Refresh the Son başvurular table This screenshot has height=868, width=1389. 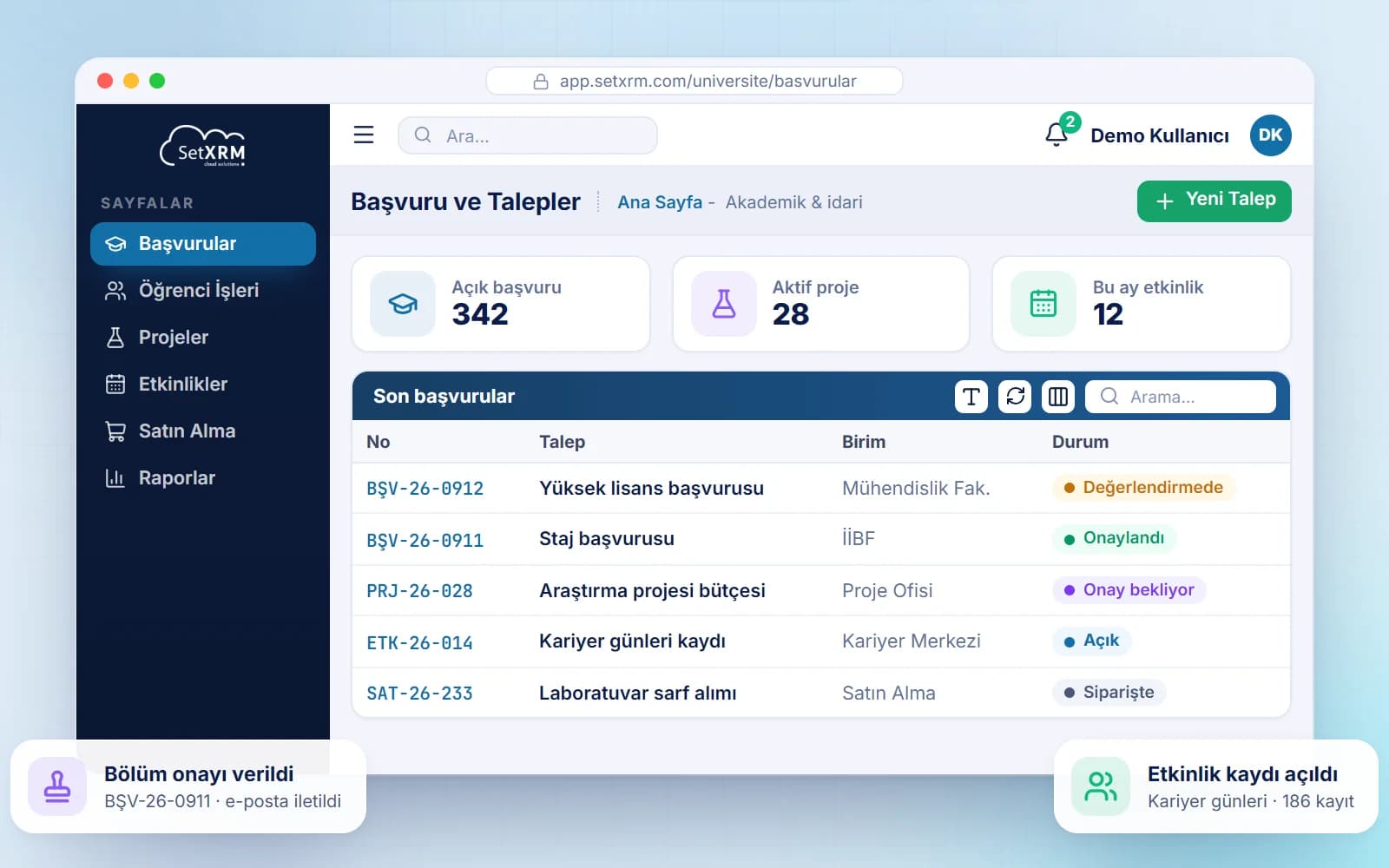click(x=1015, y=397)
